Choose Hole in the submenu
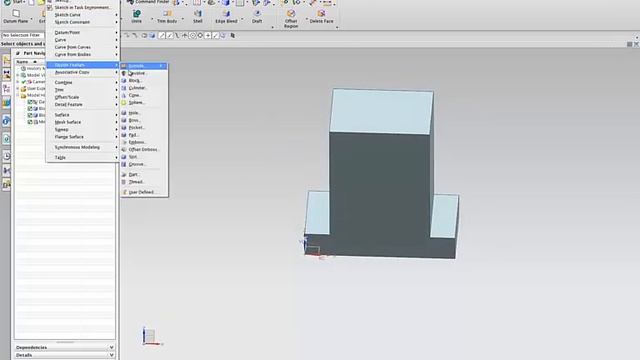This screenshot has height=360, width=640. pyautogui.click(x=144, y=113)
